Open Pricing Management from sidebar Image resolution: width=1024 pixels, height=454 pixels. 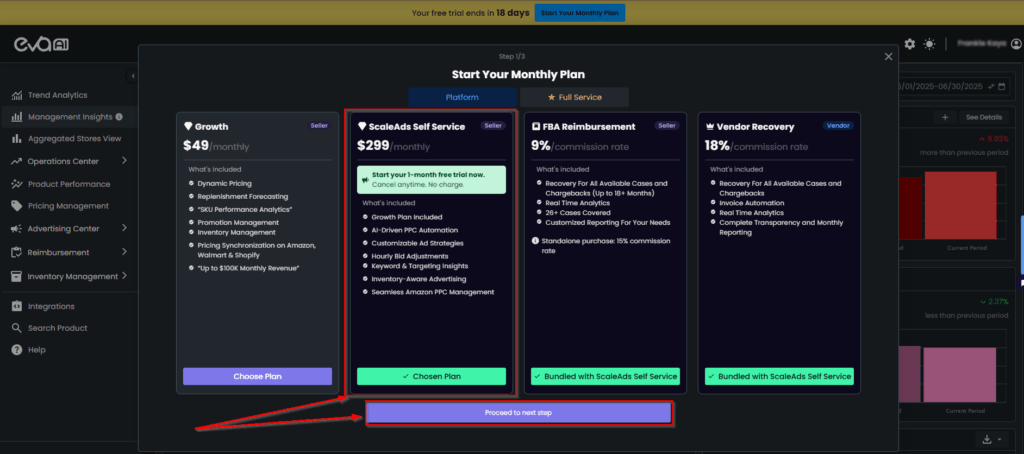[69, 206]
